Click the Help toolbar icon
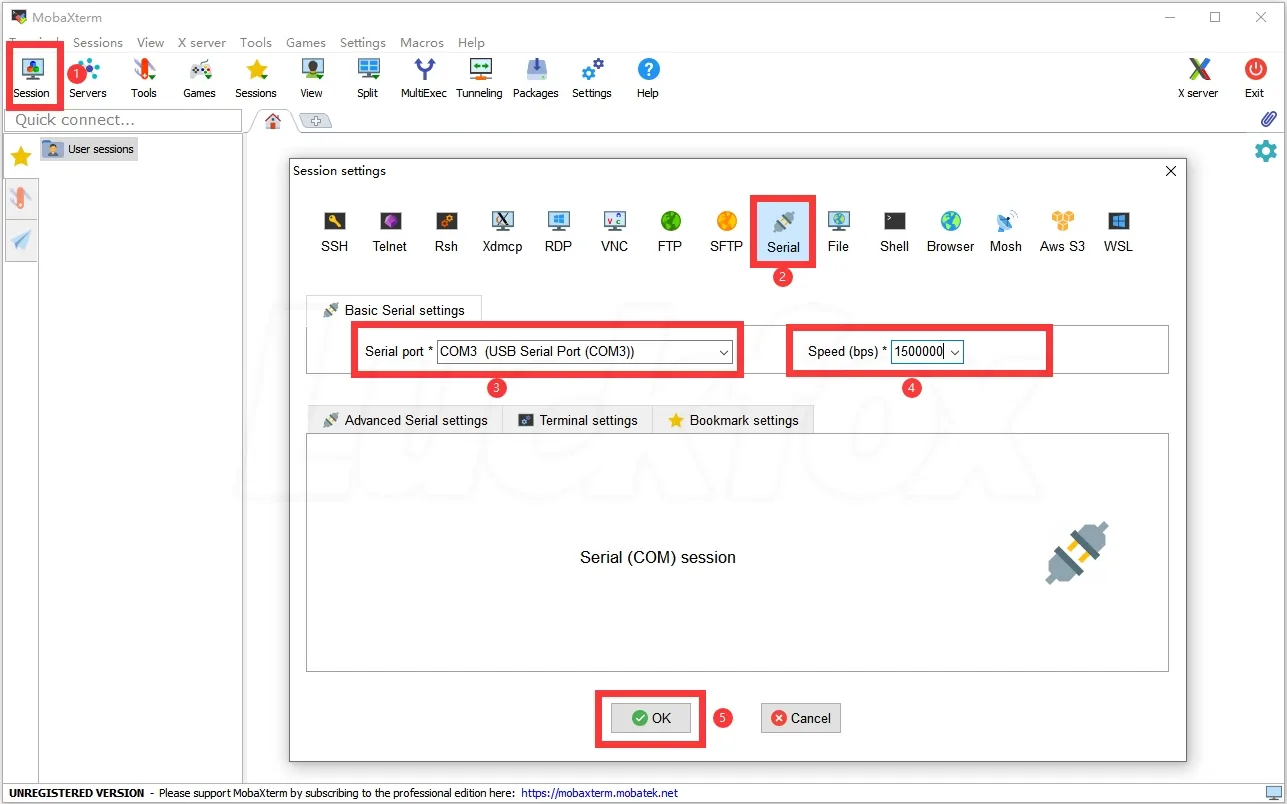The width and height of the screenshot is (1287, 804). (x=648, y=78)
